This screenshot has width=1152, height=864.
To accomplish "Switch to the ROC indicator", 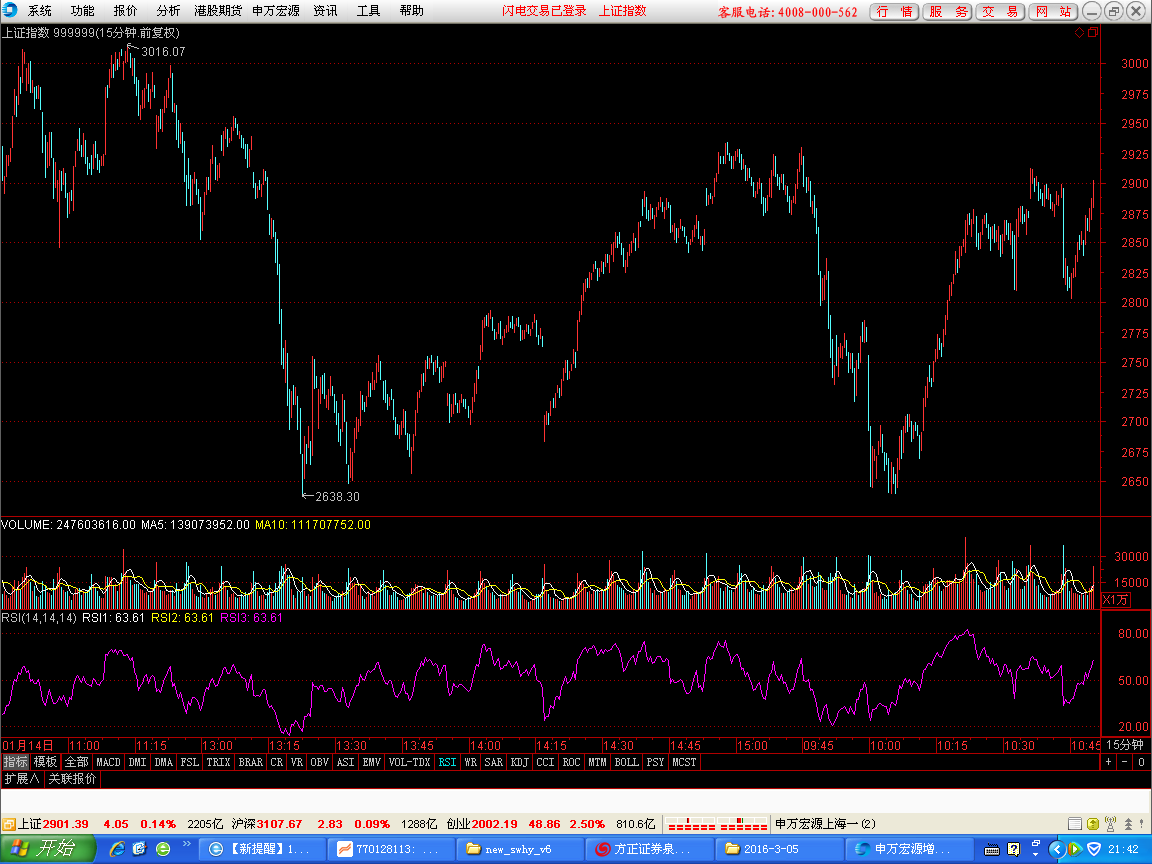I will tap(572, 762).
